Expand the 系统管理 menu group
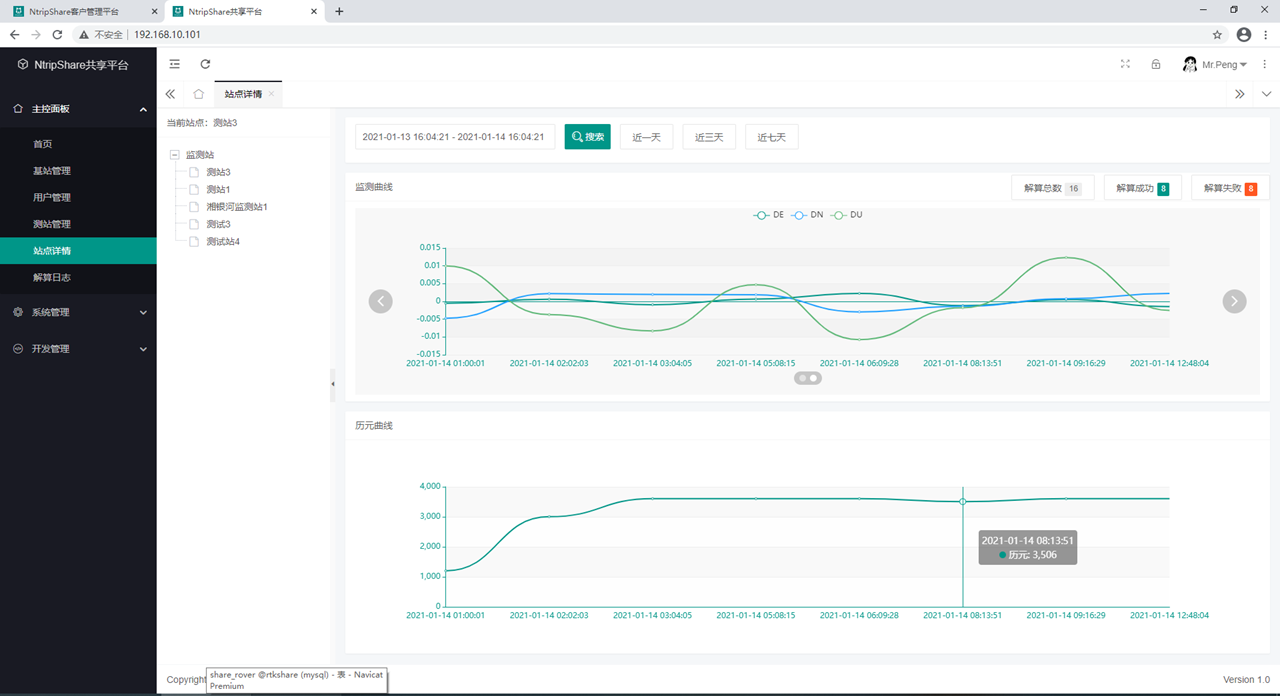The width and height of the screenshot is (1280, 696). click(78, 312)
